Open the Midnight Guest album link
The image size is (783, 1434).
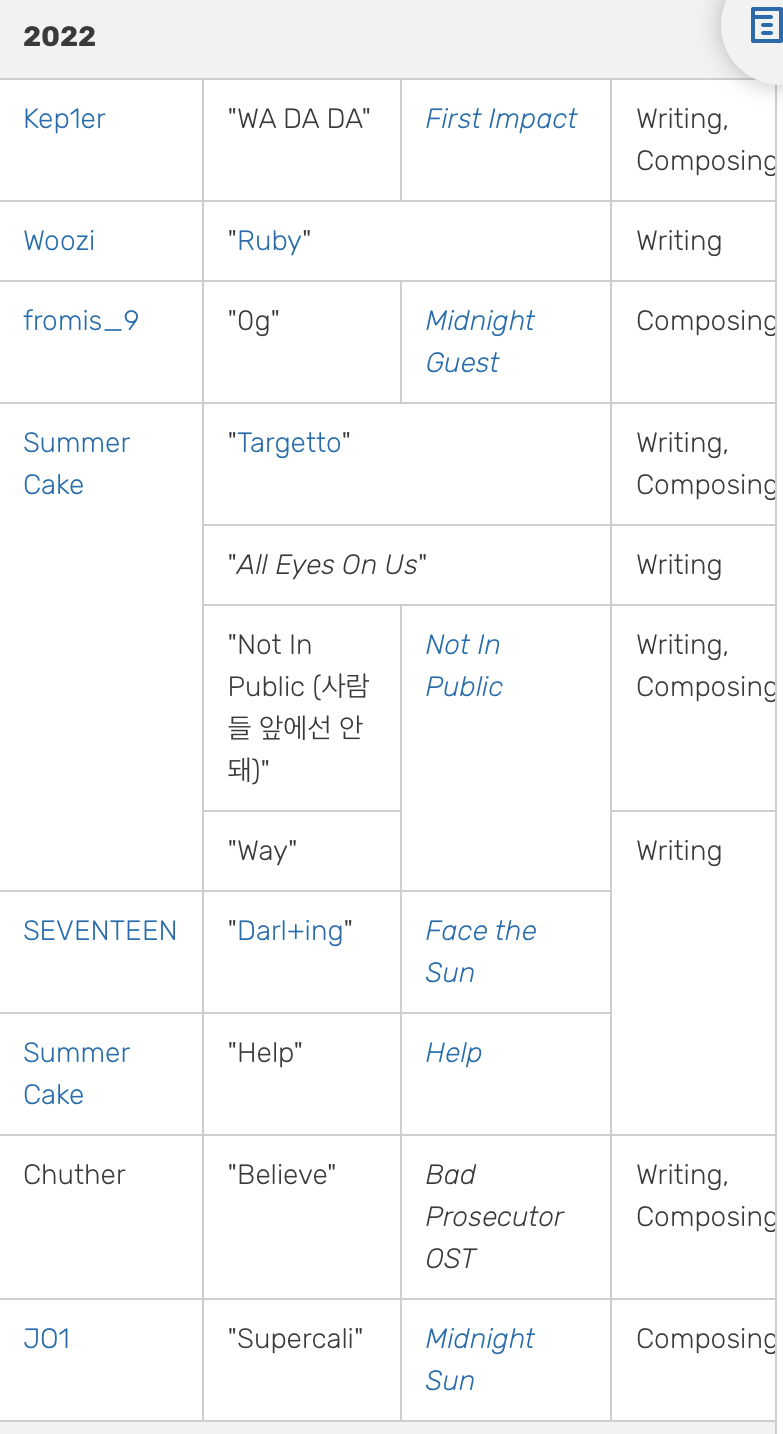pyautogui.click(x=480, y=342)
